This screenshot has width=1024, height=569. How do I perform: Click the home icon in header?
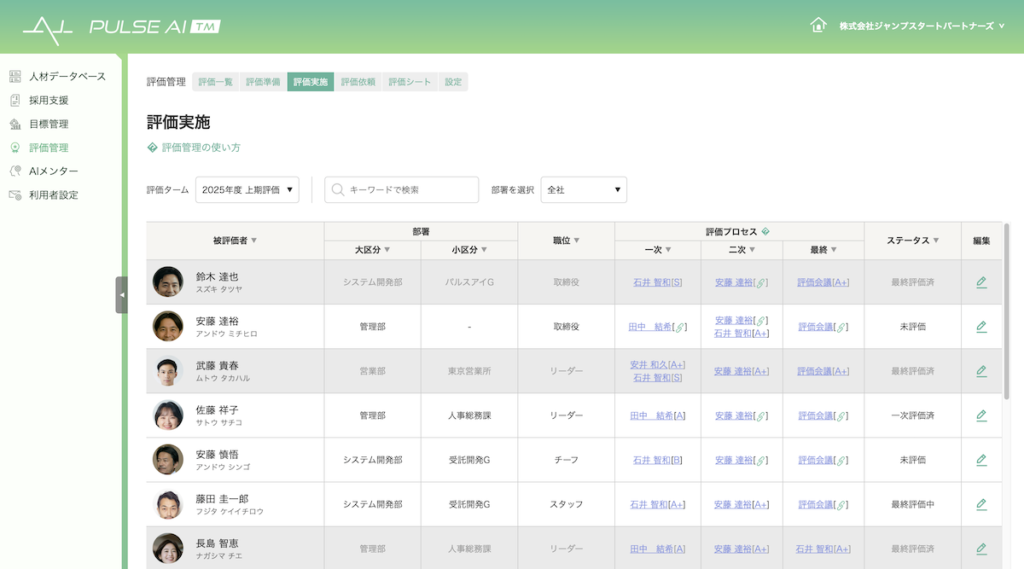(818, 25)
